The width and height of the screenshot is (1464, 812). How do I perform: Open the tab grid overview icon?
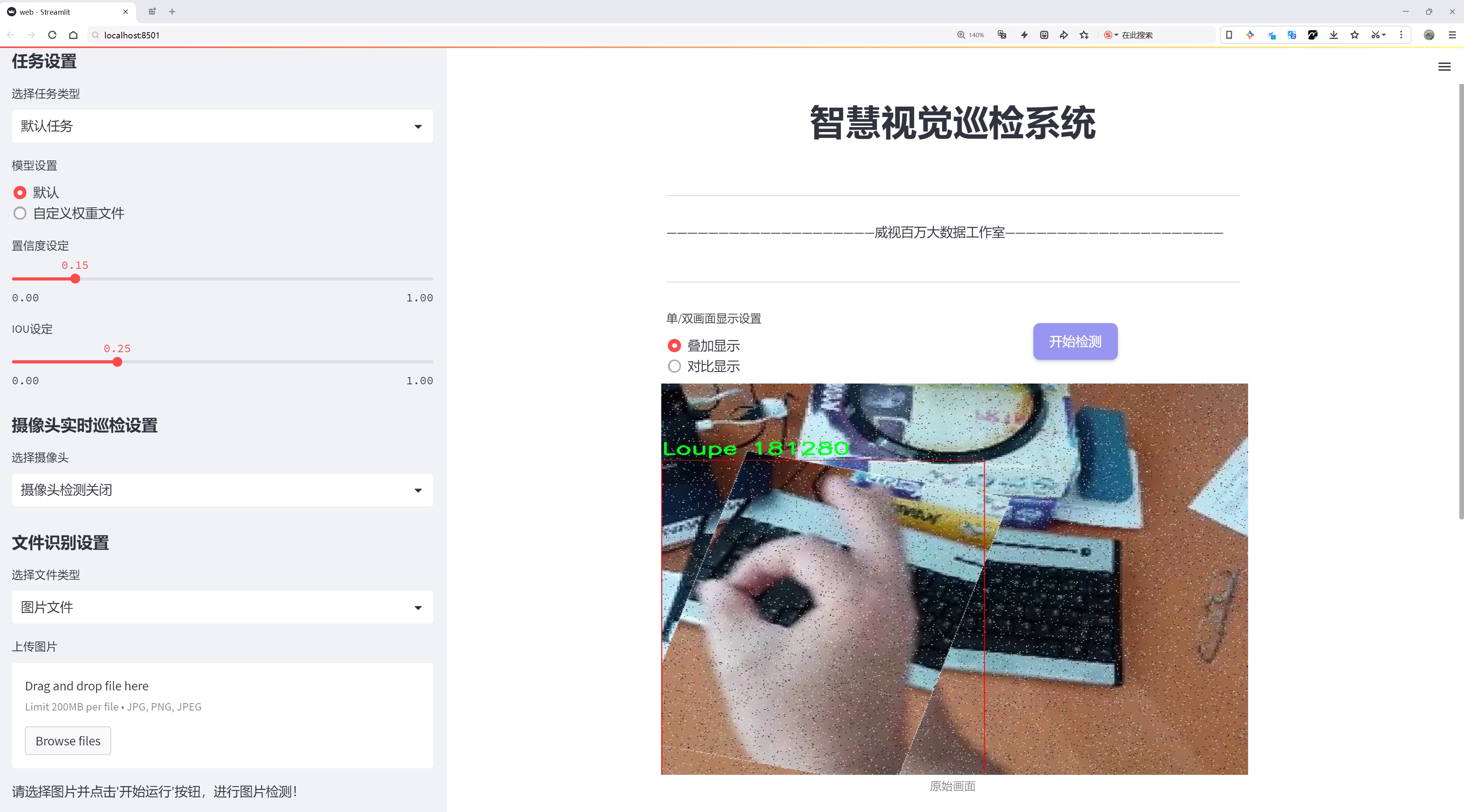point(152,11)
